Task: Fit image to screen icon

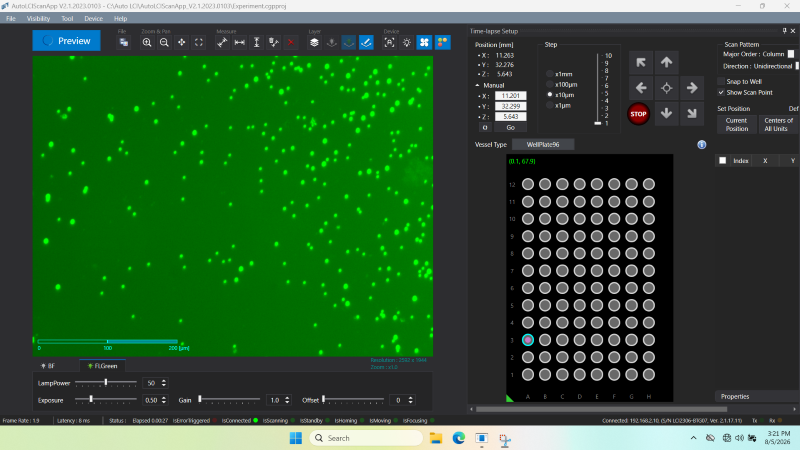Action: [x=199, y=42]
